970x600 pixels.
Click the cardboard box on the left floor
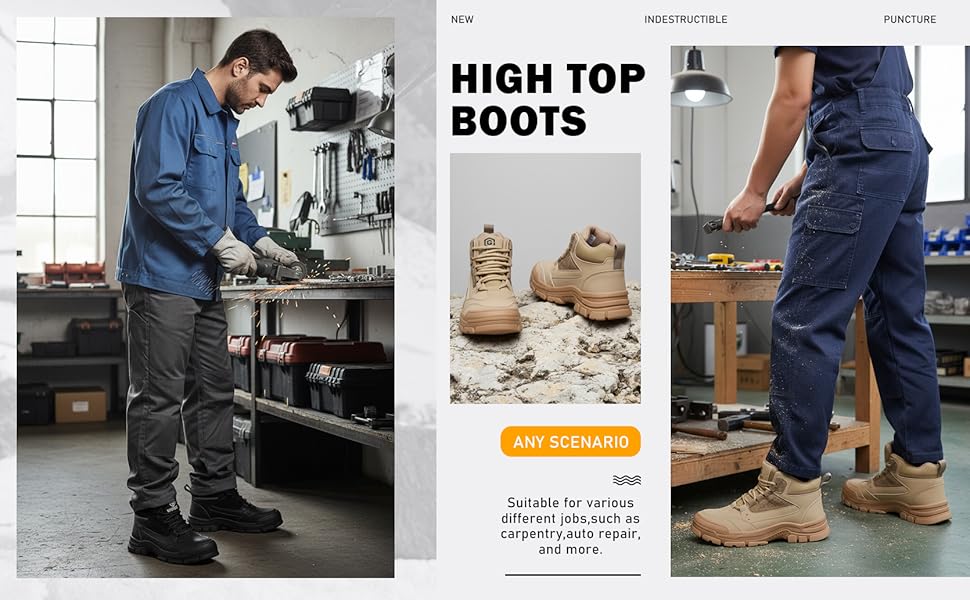coord(80,404)
